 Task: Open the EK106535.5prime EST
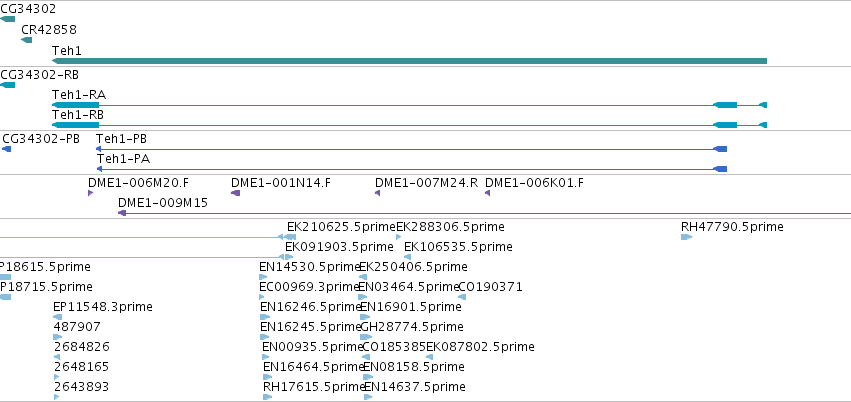click(x=408, y=257)
